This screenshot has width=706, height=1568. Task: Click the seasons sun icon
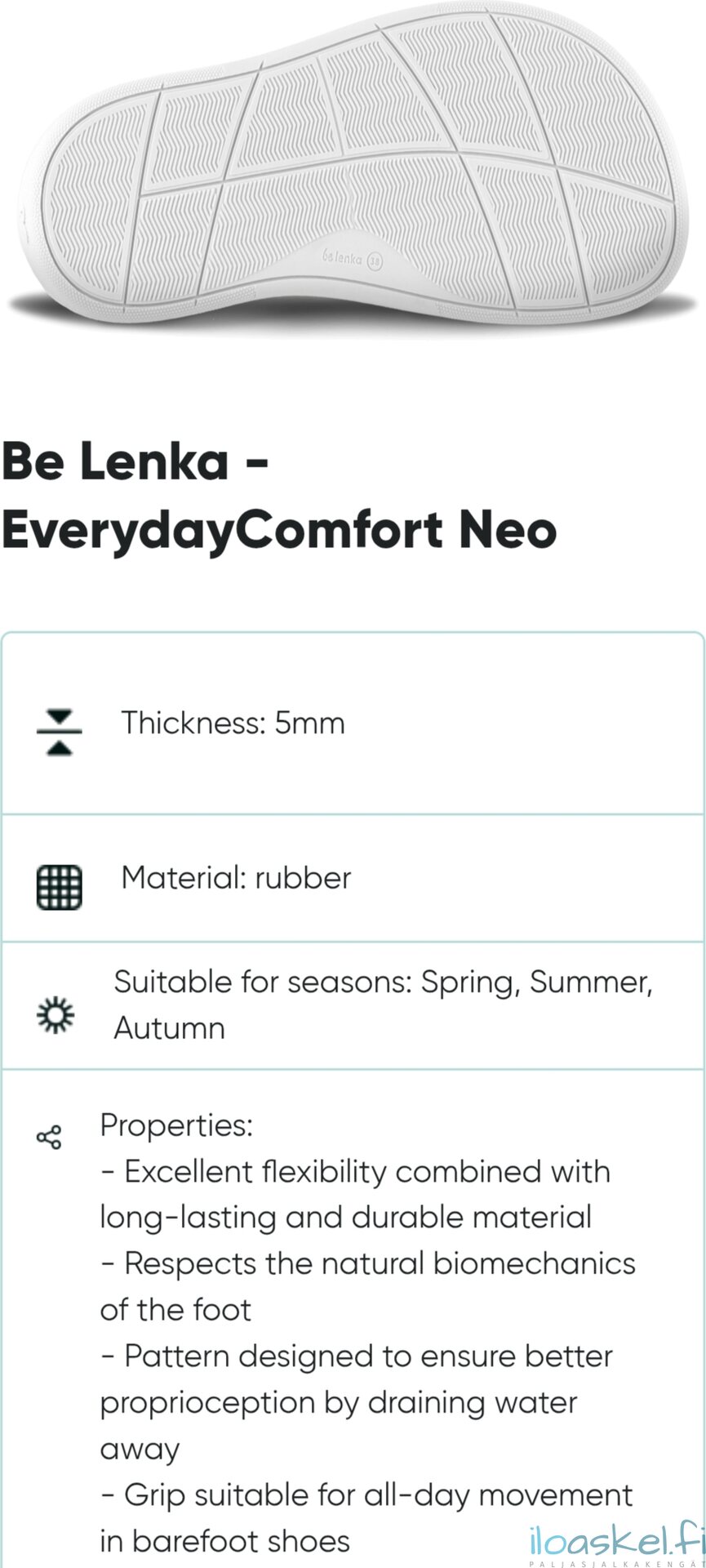pyautogui.click(x=56, y=1015)
